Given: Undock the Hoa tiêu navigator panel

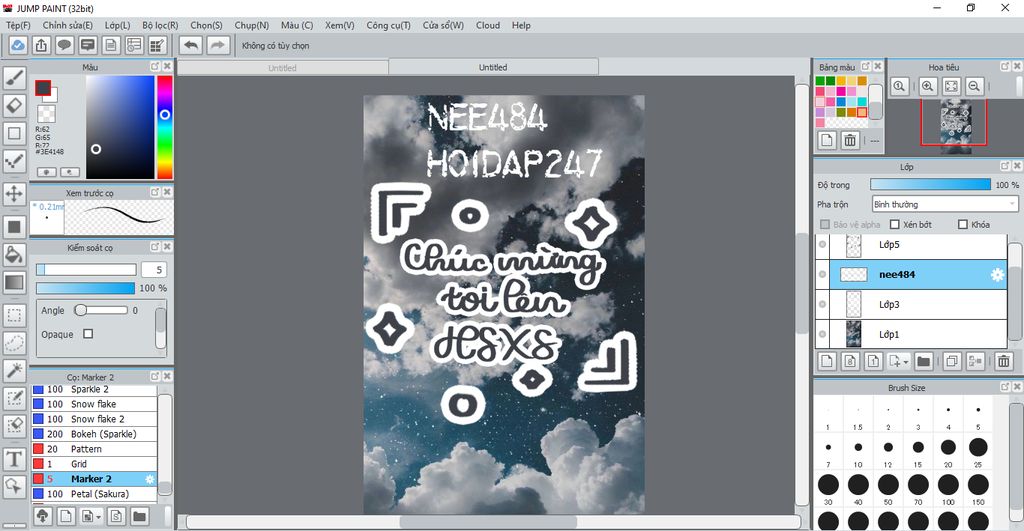Looking at the screenshot, I should pos(1005,66).
